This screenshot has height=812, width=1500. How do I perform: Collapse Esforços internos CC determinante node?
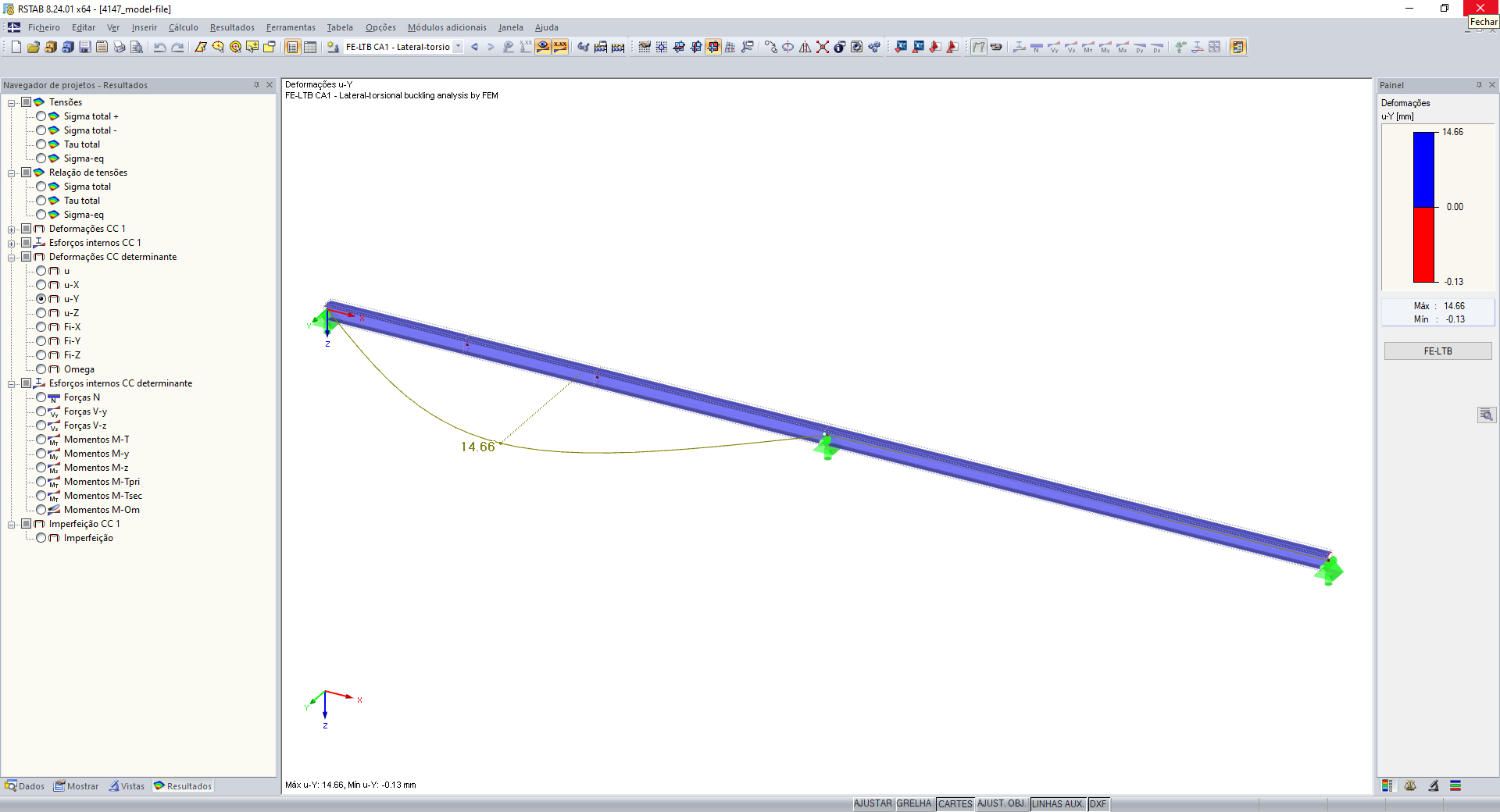coord(12,384)
